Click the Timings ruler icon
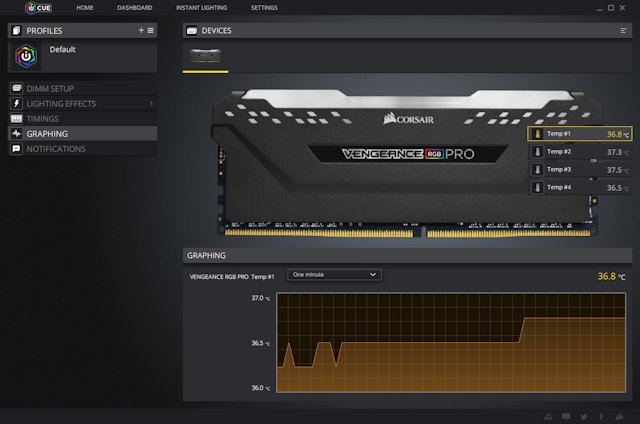This screenshot has width=640, height=424. (x=16, y=118)
